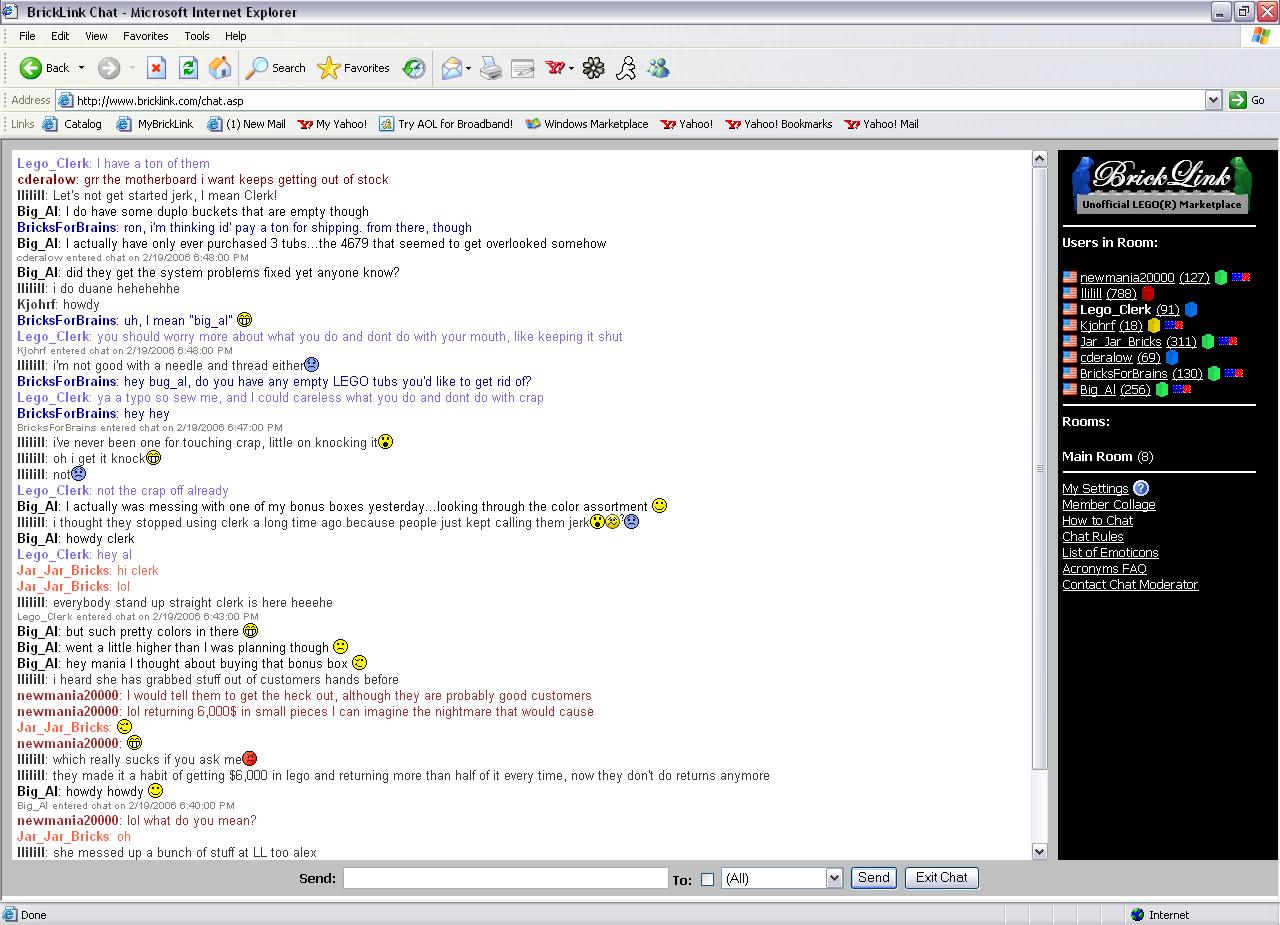Go back with the Back button

pyautogui.click(x=44, y=68)
